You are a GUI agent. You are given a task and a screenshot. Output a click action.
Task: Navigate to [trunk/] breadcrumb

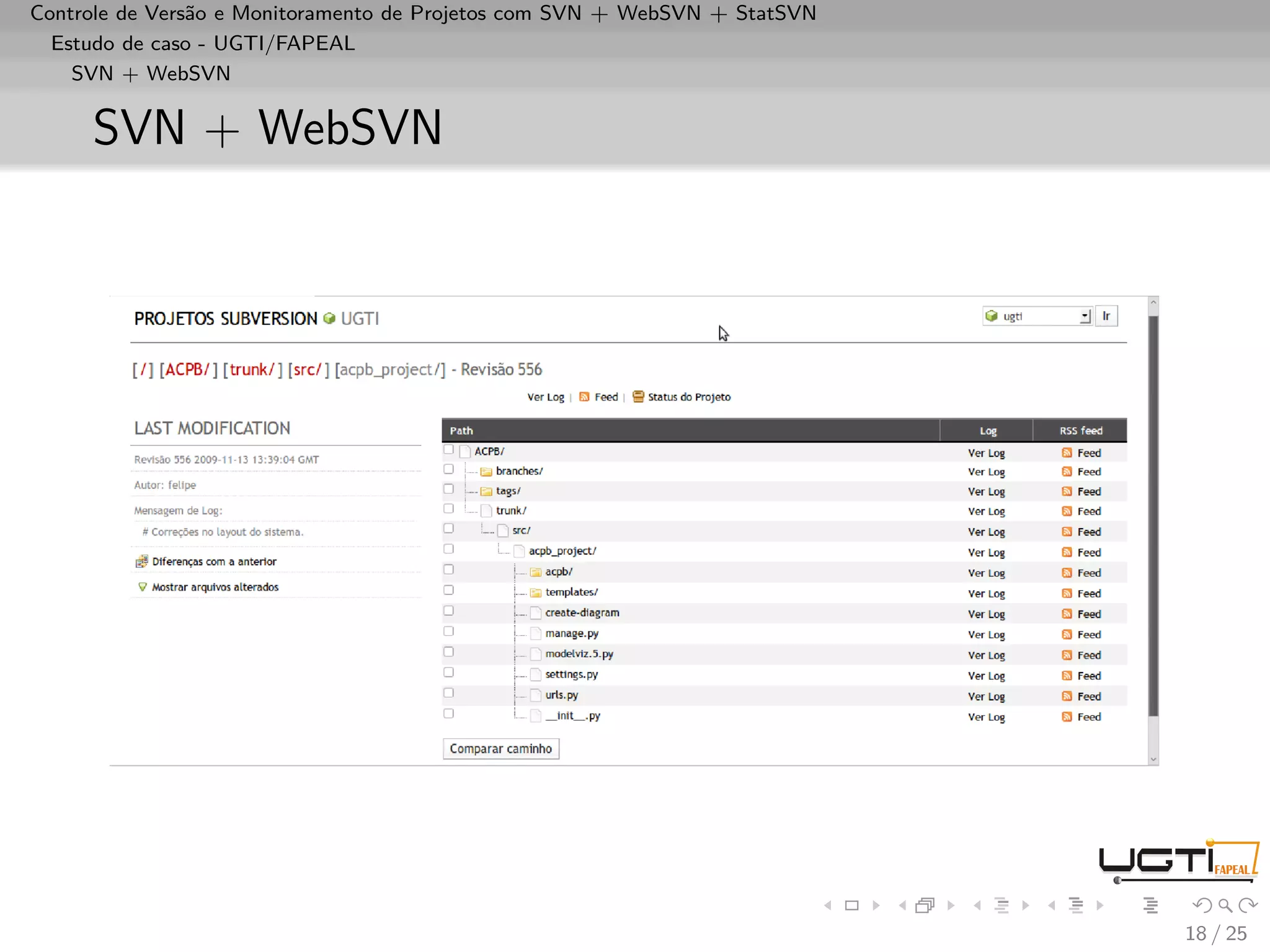pos(252,369)
